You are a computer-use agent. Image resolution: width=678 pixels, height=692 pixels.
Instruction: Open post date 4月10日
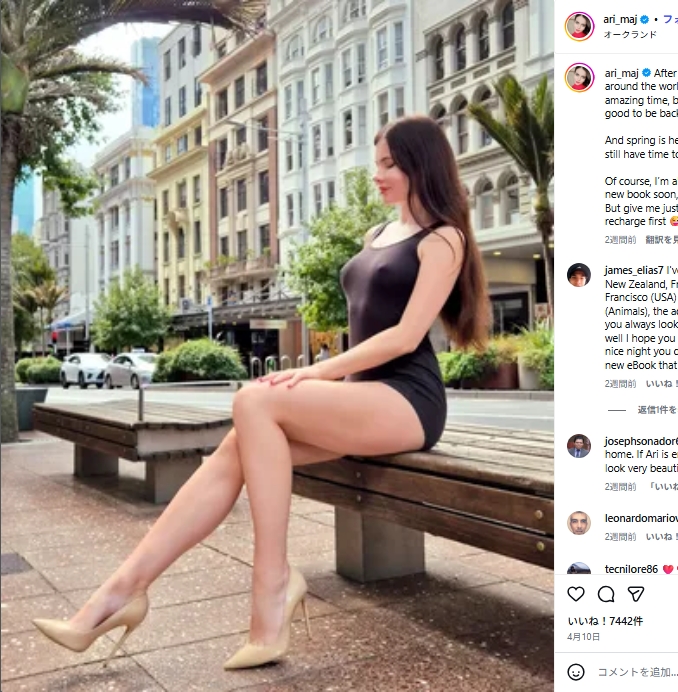click(584, 637)
